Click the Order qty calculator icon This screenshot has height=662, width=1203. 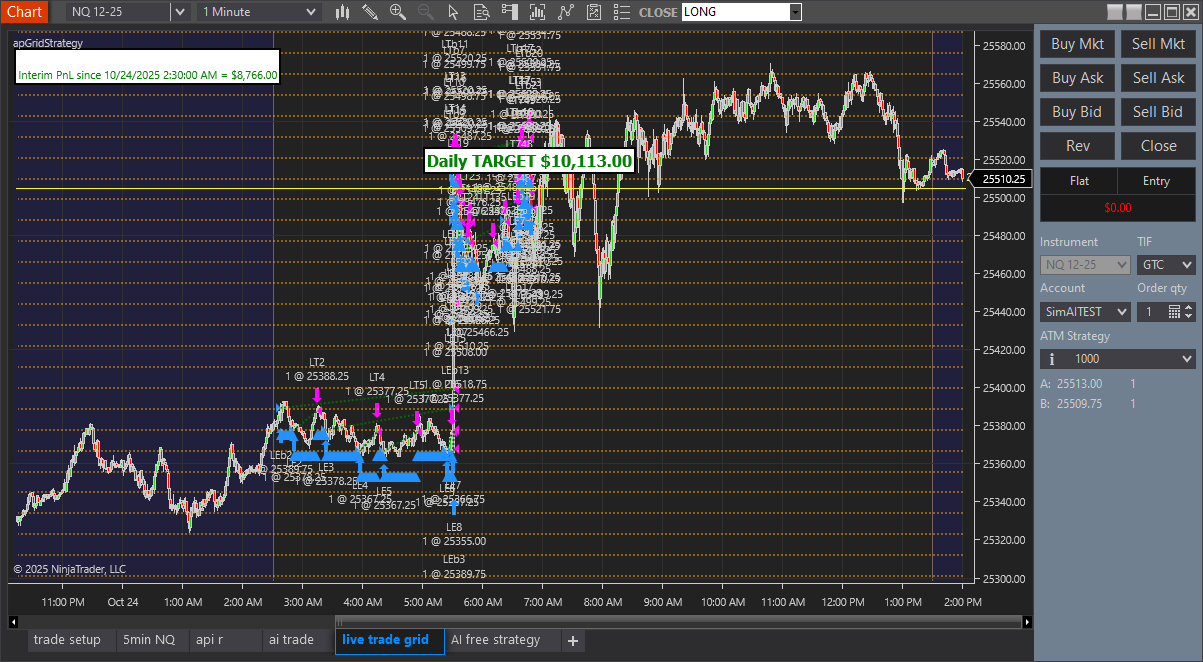(x=1174, y=311)
